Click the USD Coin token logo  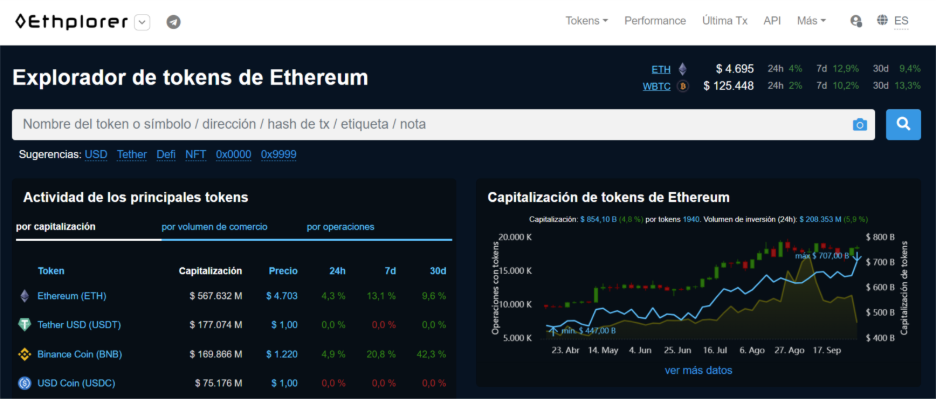(x=24, y=383)
